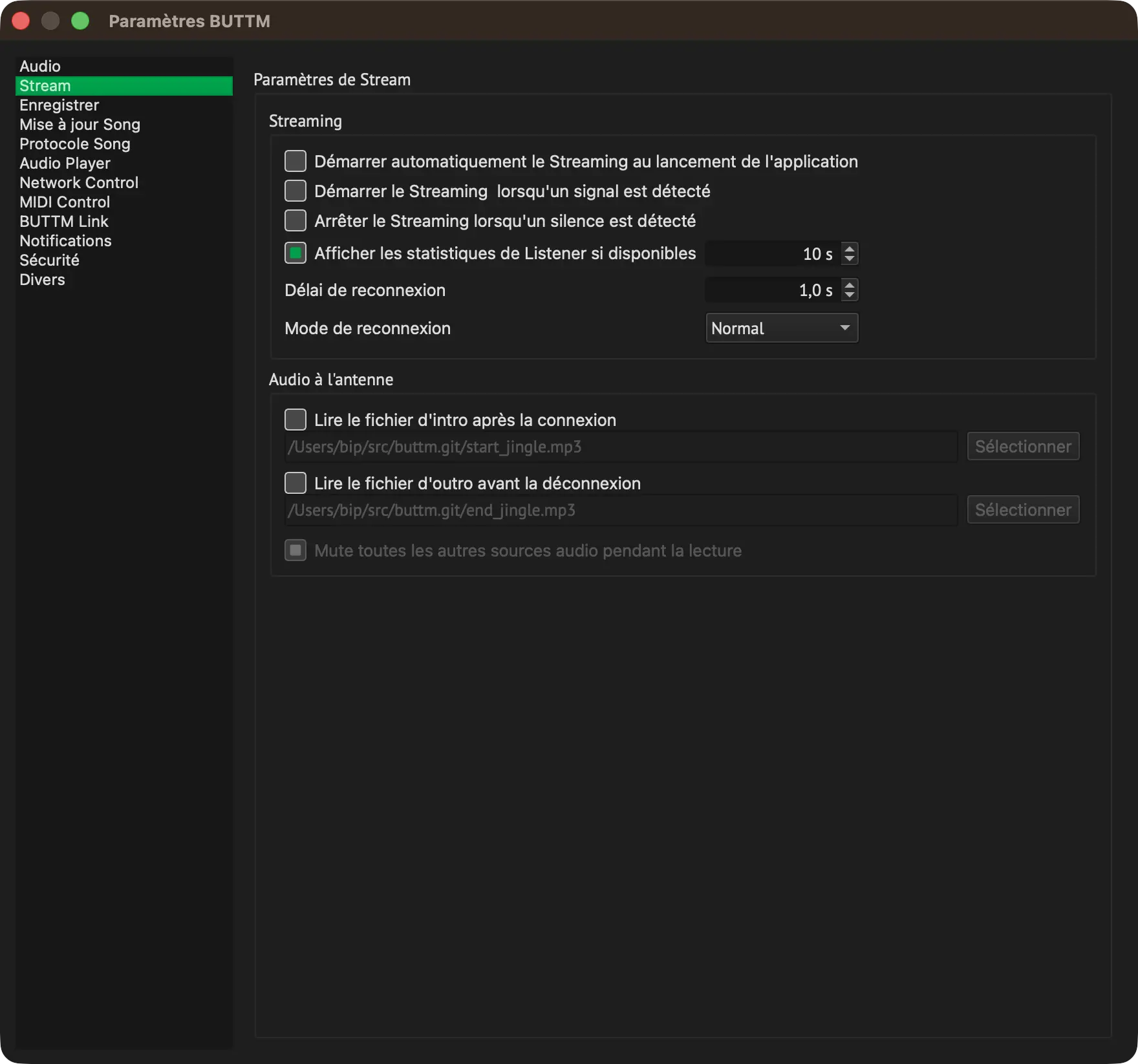The width and height of the screenshot is (1138, 1064).
Task: Click Sélectionner for the intro file
Action: [1023, 446]
